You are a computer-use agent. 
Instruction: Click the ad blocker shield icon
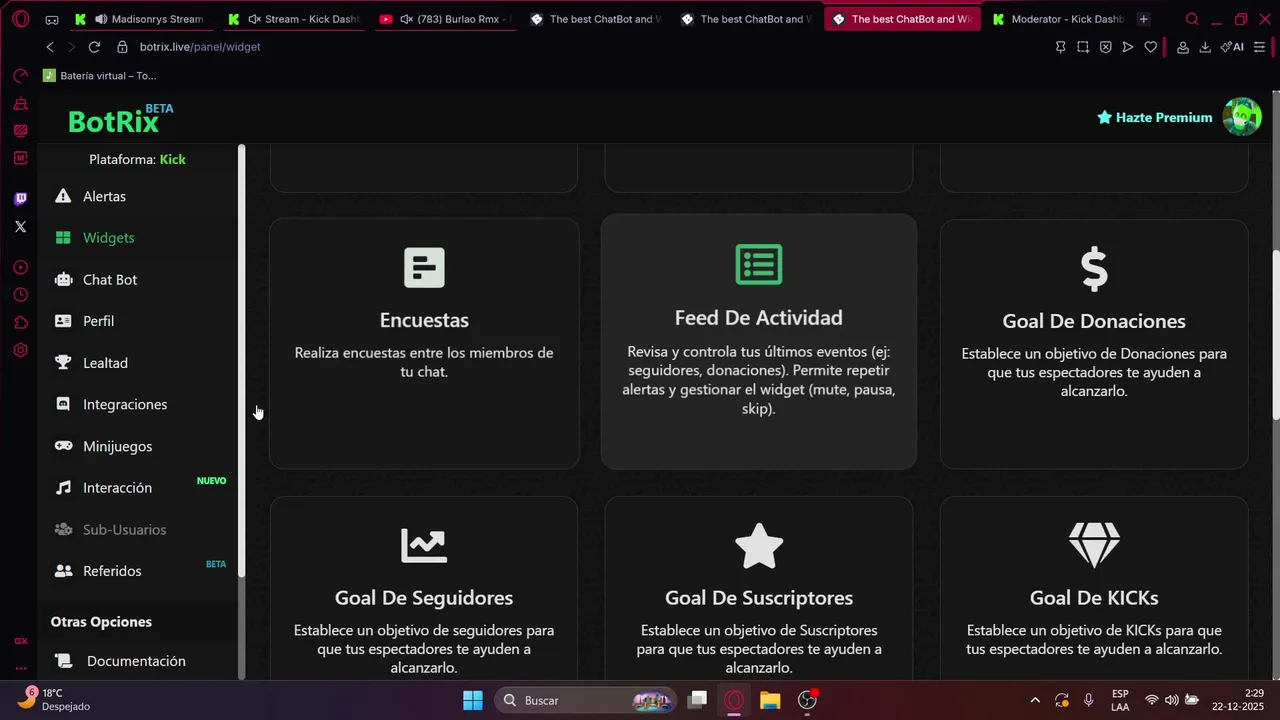click(x=1105, y=47)
